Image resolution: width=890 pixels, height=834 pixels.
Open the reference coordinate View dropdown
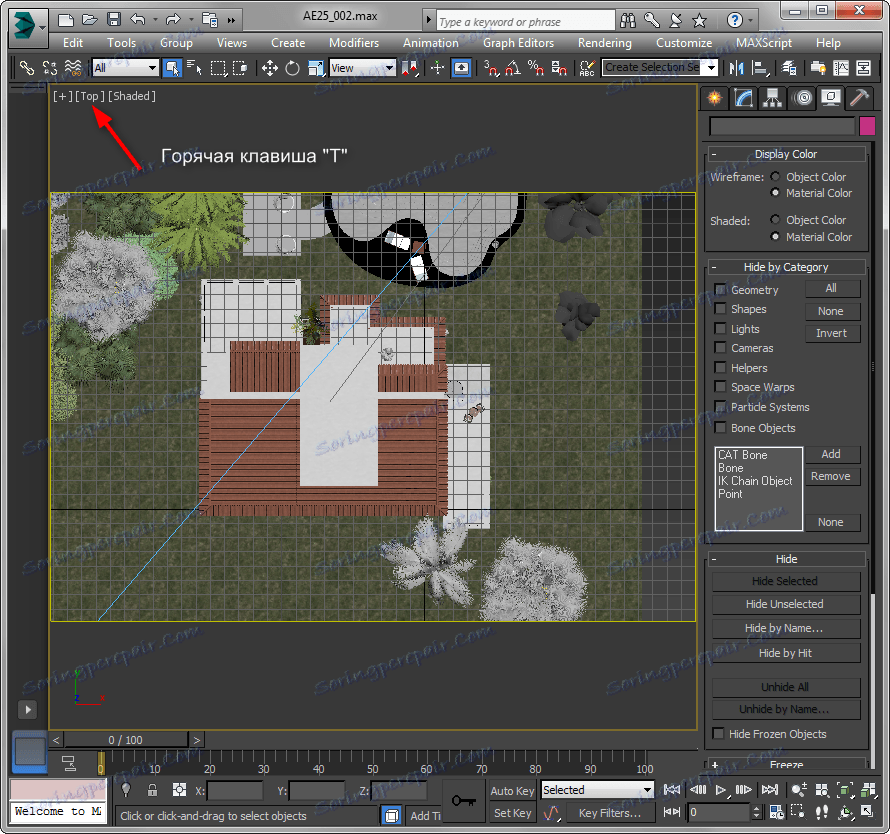pos(362,68)
